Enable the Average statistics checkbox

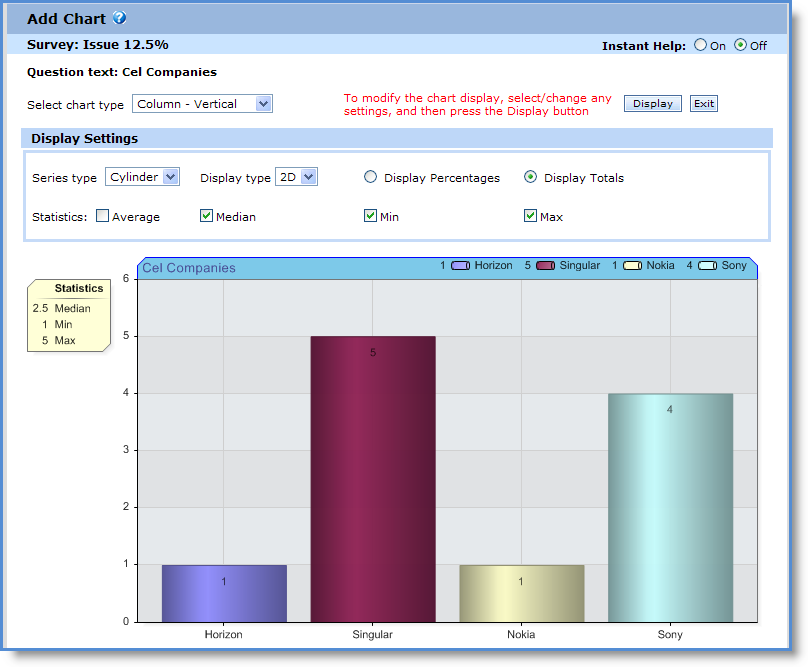(x=103, y=216)
